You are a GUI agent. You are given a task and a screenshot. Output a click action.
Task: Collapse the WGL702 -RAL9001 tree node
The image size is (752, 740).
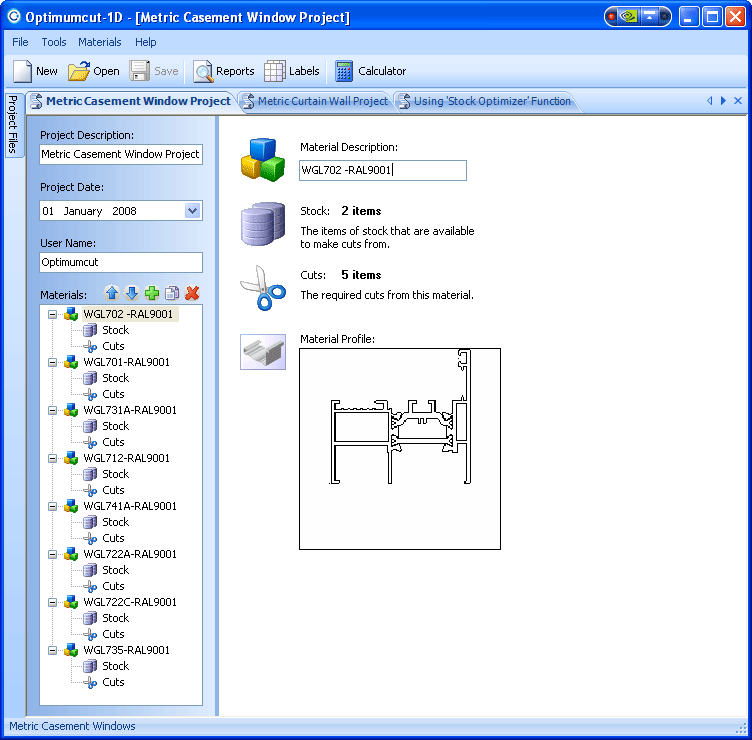(x=53, y=314)
